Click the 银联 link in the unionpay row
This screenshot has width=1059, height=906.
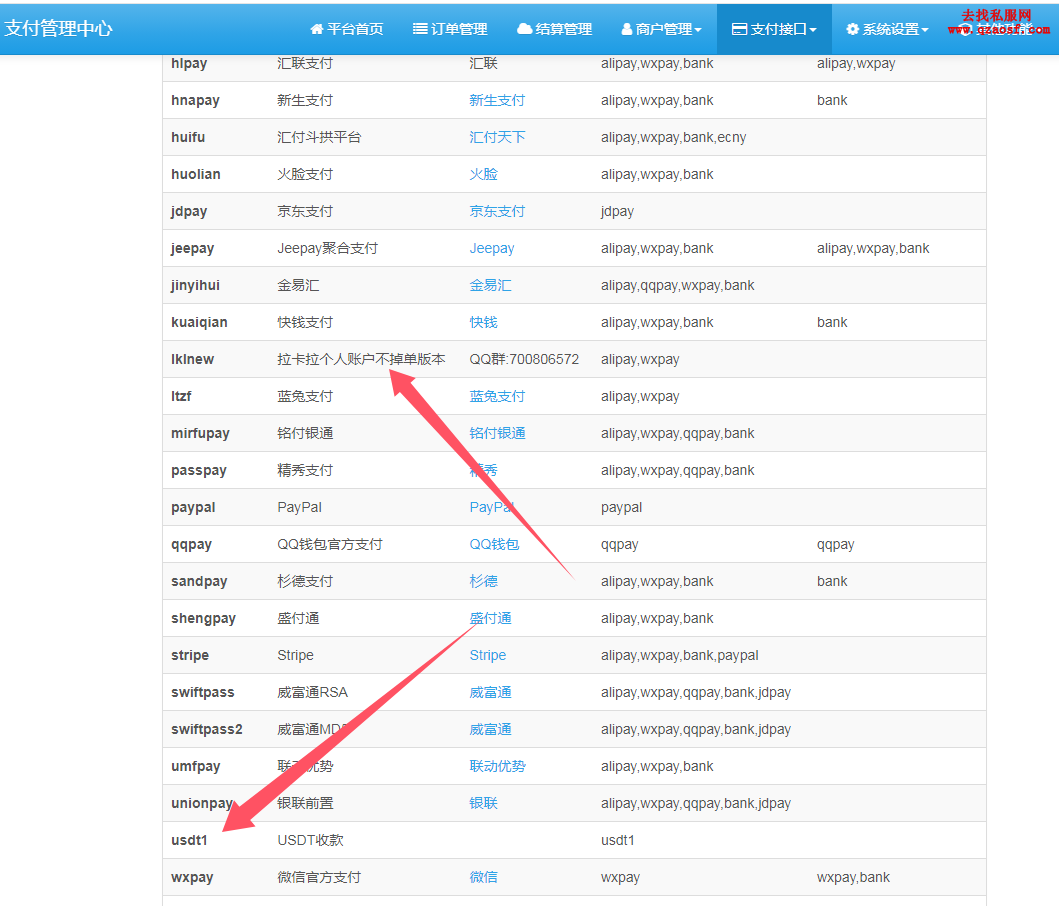coord(484,803)
